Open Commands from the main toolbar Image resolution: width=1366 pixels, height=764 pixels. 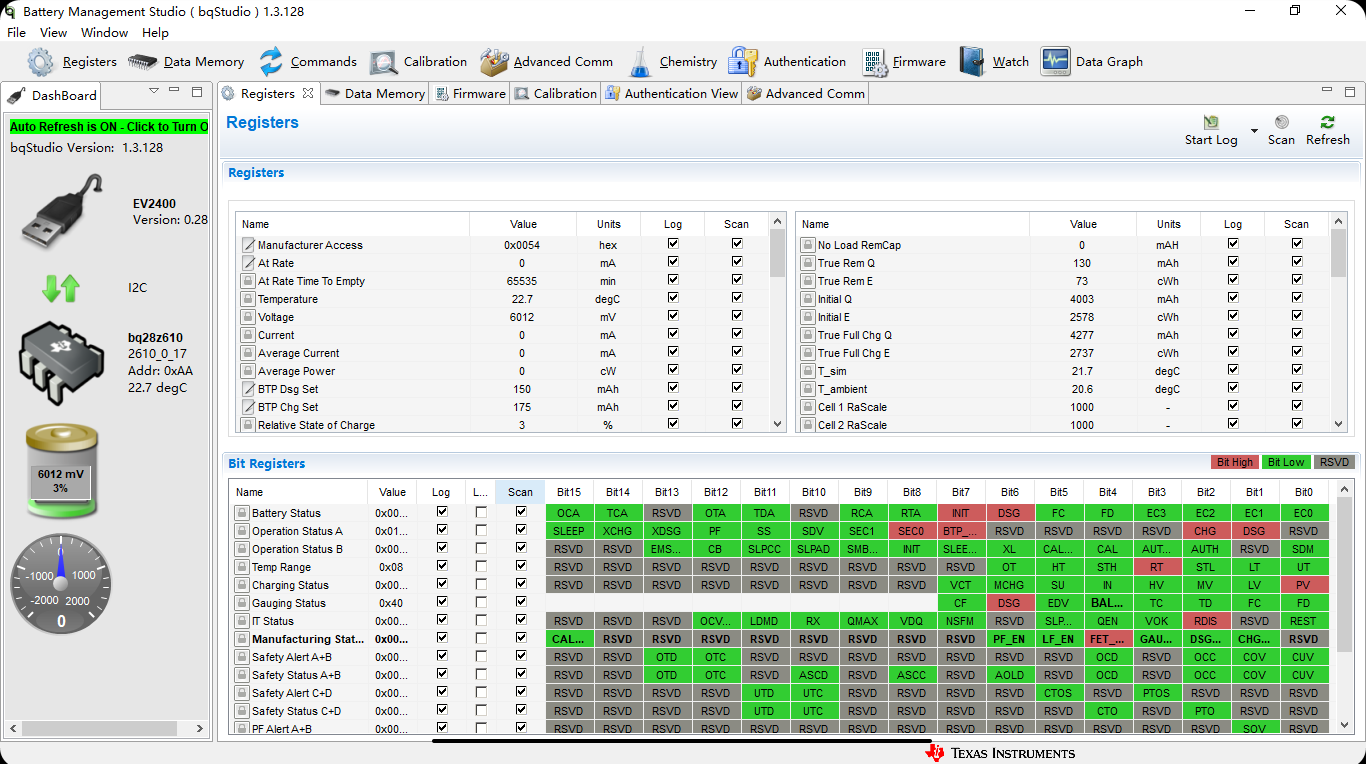(x=307, y=62)
